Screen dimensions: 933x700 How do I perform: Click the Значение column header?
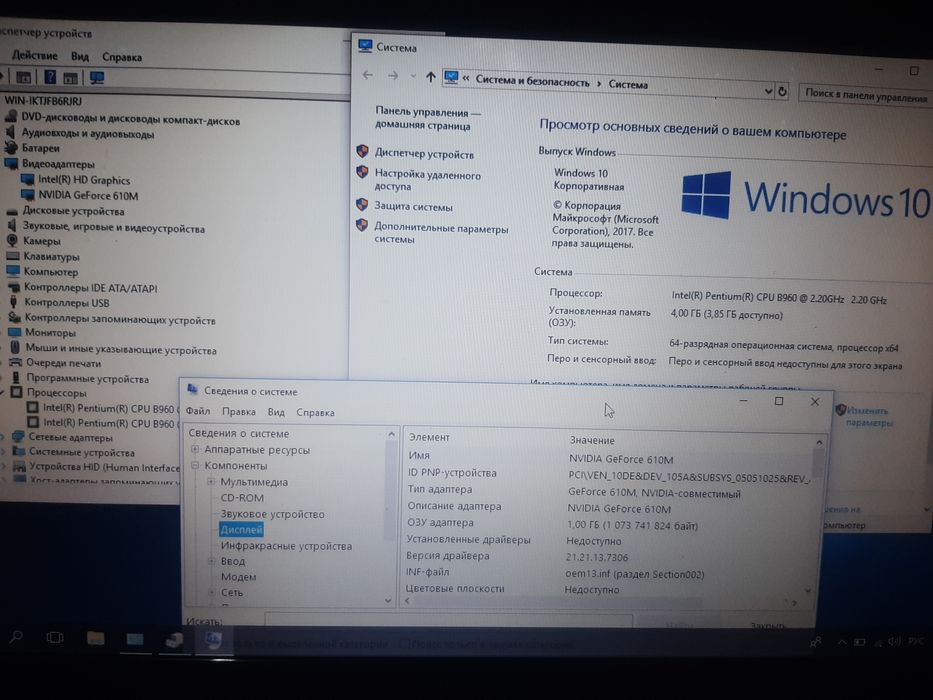click(592, 440)
